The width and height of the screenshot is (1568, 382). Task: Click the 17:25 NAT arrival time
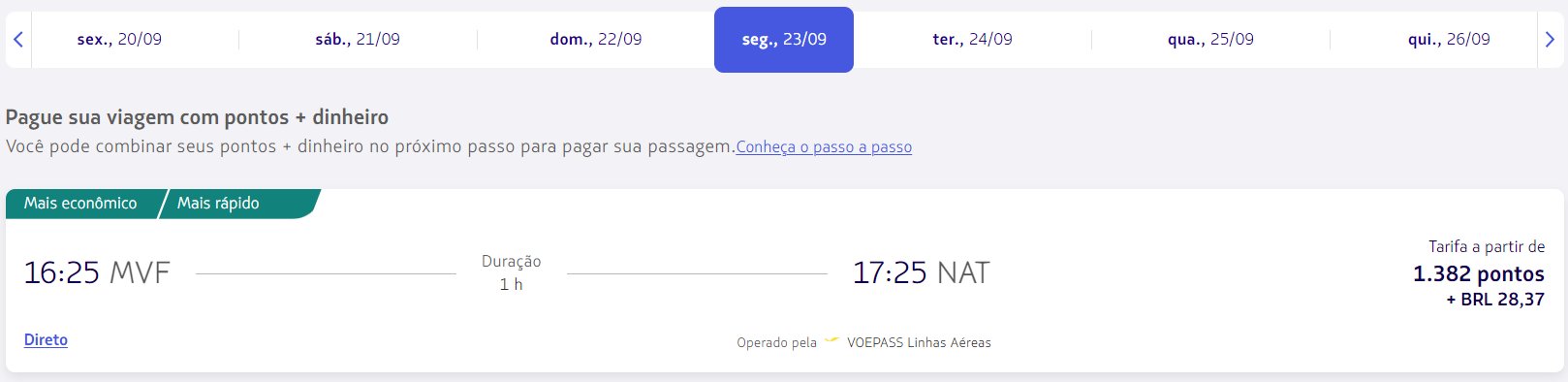tap(921, 273)
